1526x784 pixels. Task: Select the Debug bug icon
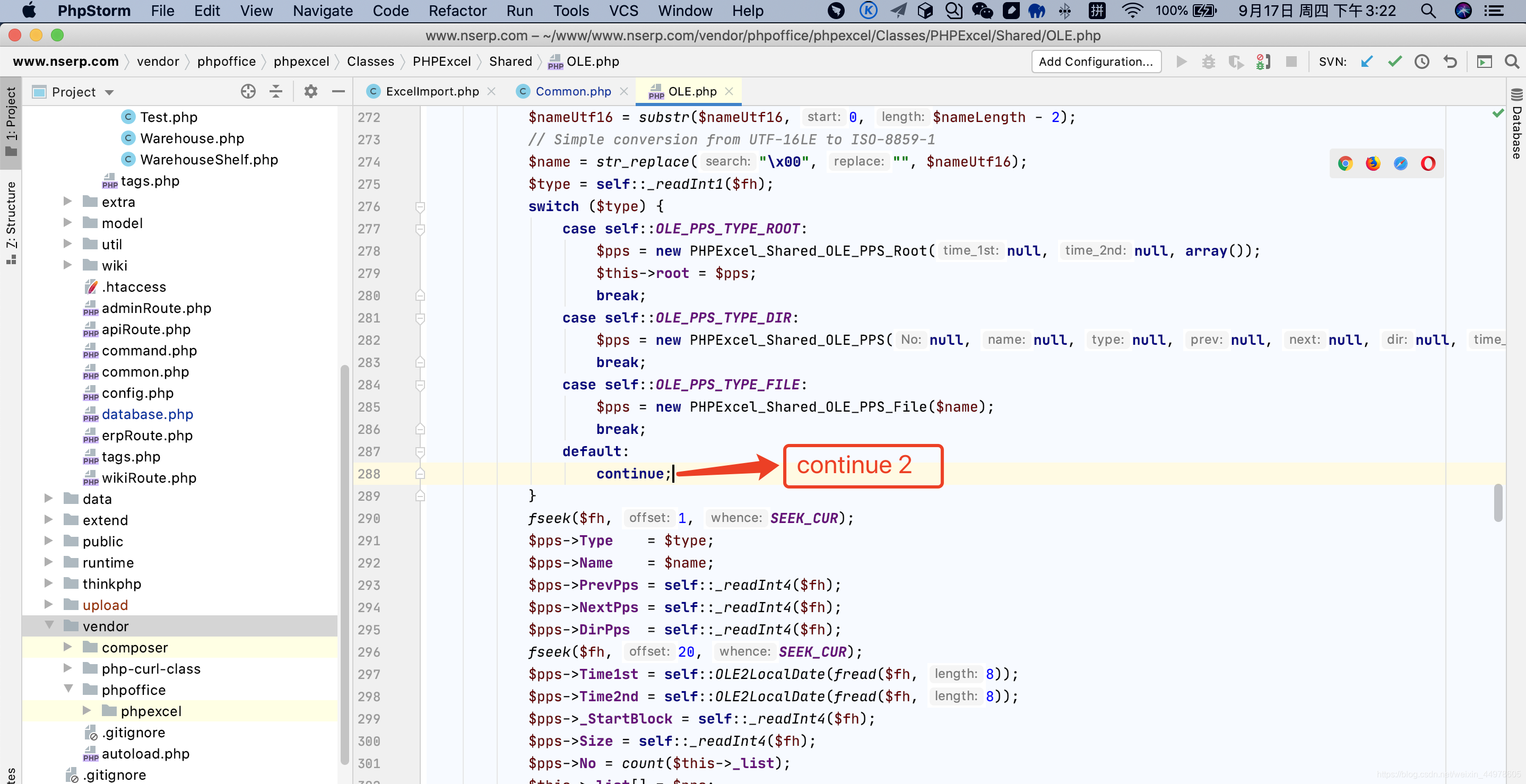tap(1209, 62)
